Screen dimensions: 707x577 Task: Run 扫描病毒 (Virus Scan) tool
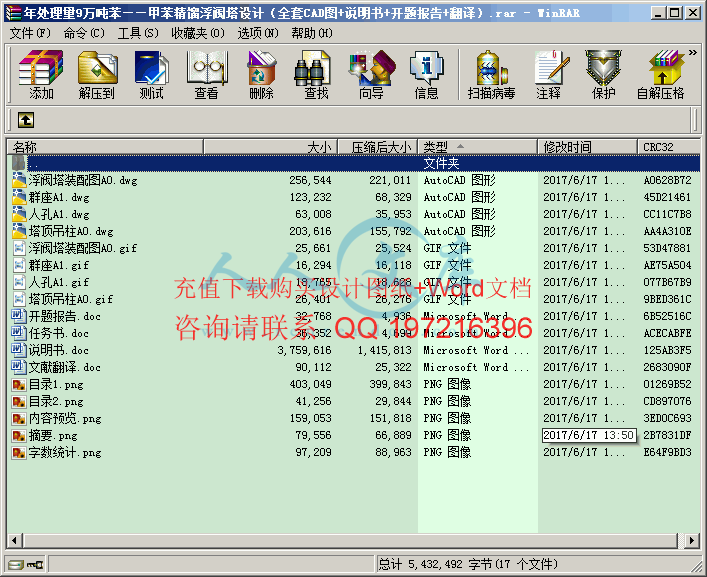491,75
